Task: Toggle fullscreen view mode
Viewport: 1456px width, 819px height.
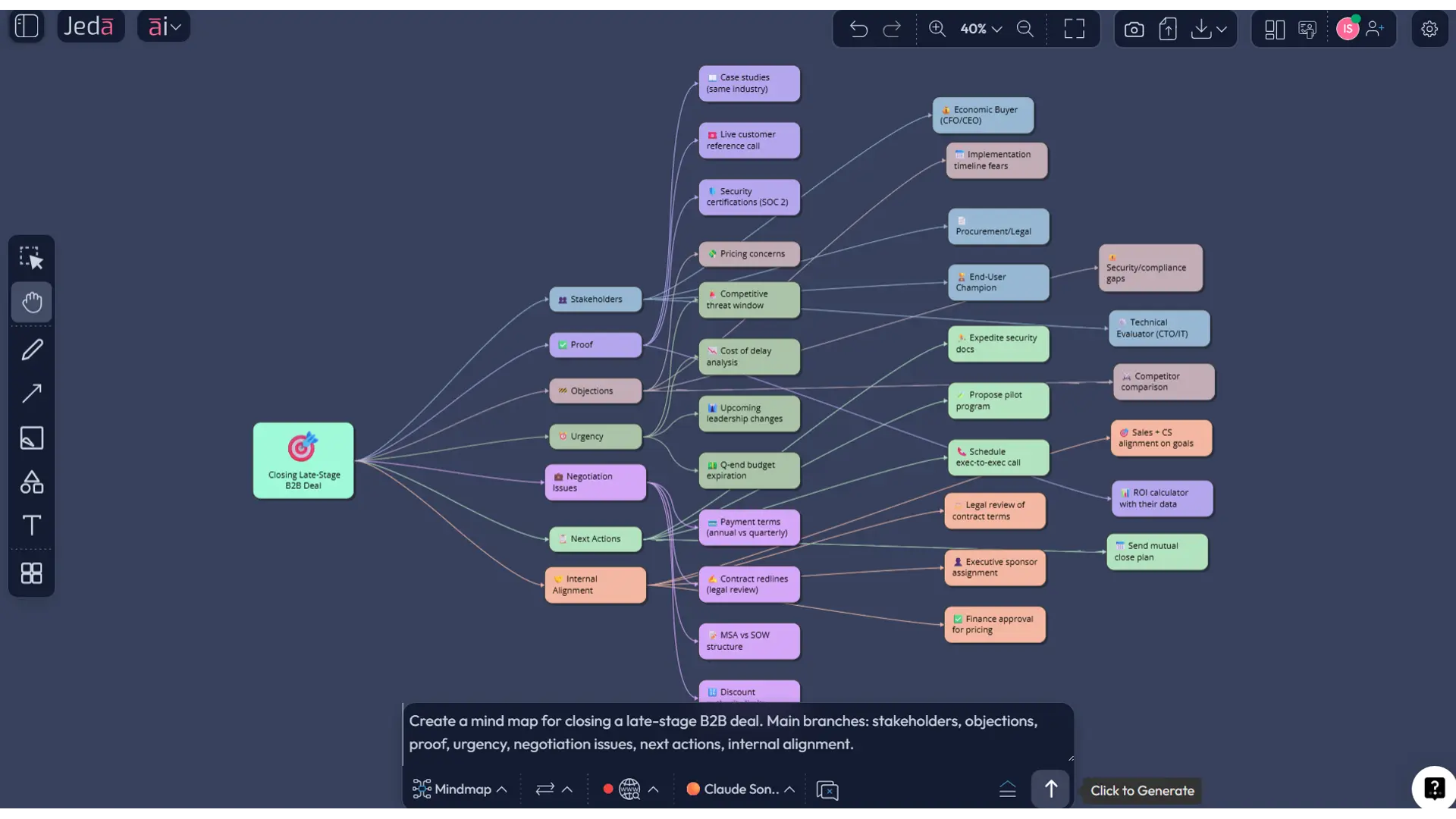Action: (x=1074, y=29)
